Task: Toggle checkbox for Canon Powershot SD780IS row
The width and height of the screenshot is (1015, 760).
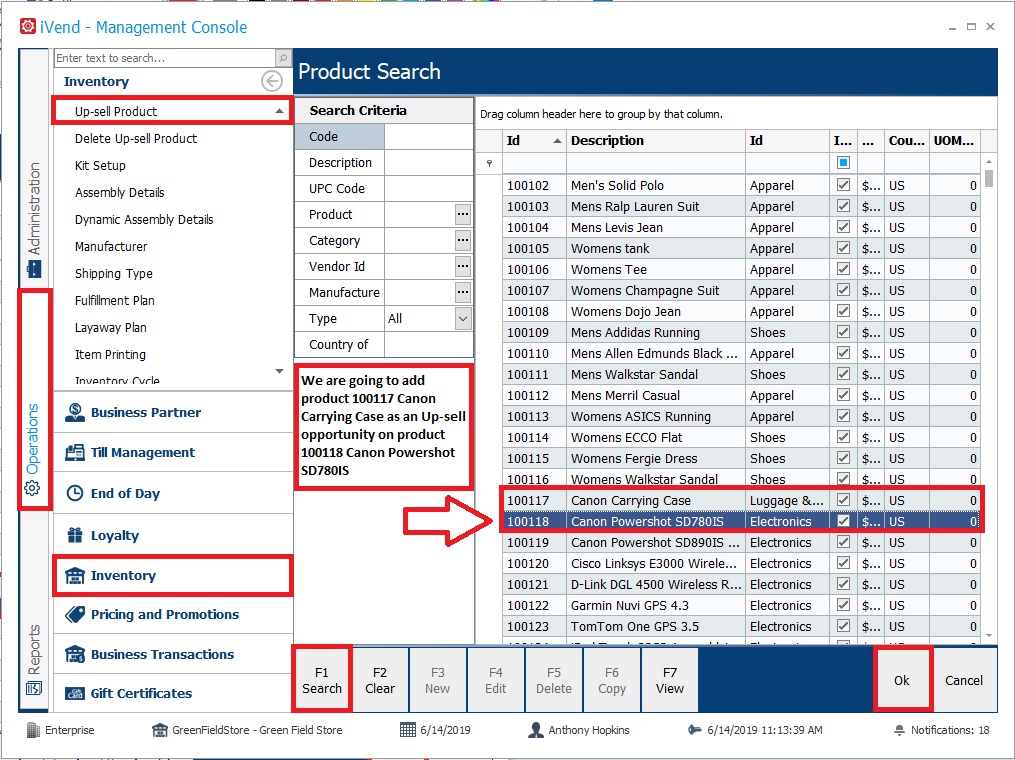Action: 843,520
